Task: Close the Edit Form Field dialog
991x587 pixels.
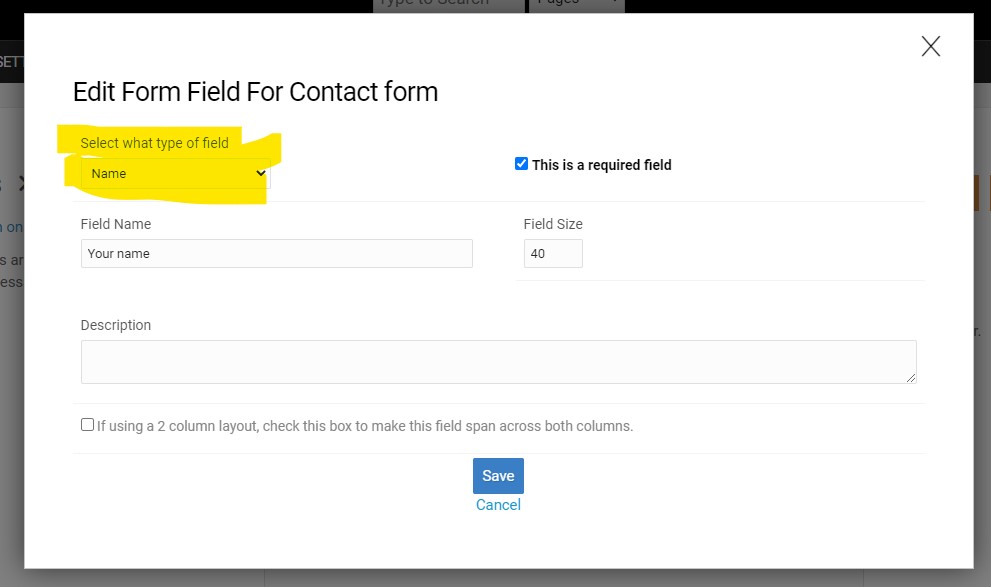Action: click(930, 46)
